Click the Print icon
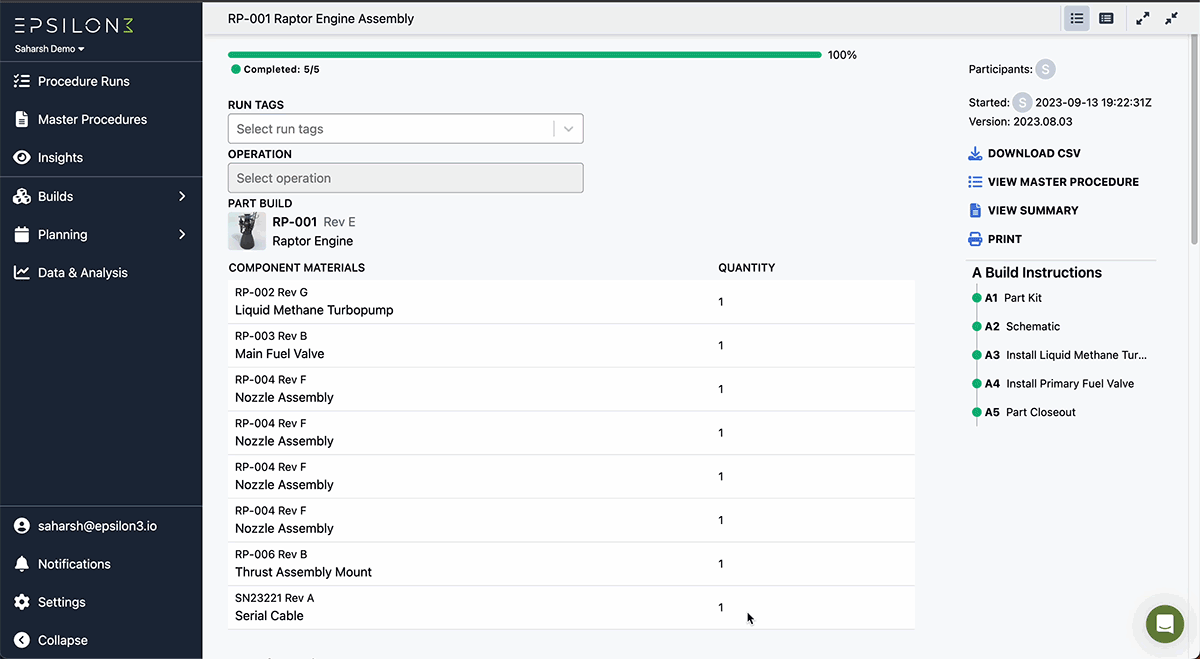The image size is (1200, 659). [x=973, y=239]
